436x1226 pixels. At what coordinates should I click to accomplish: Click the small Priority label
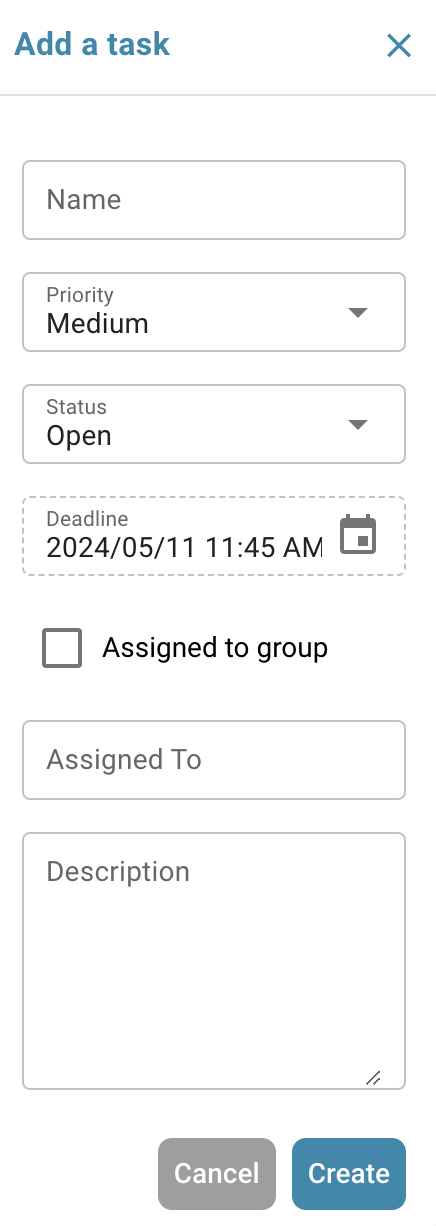click(80, 295)
